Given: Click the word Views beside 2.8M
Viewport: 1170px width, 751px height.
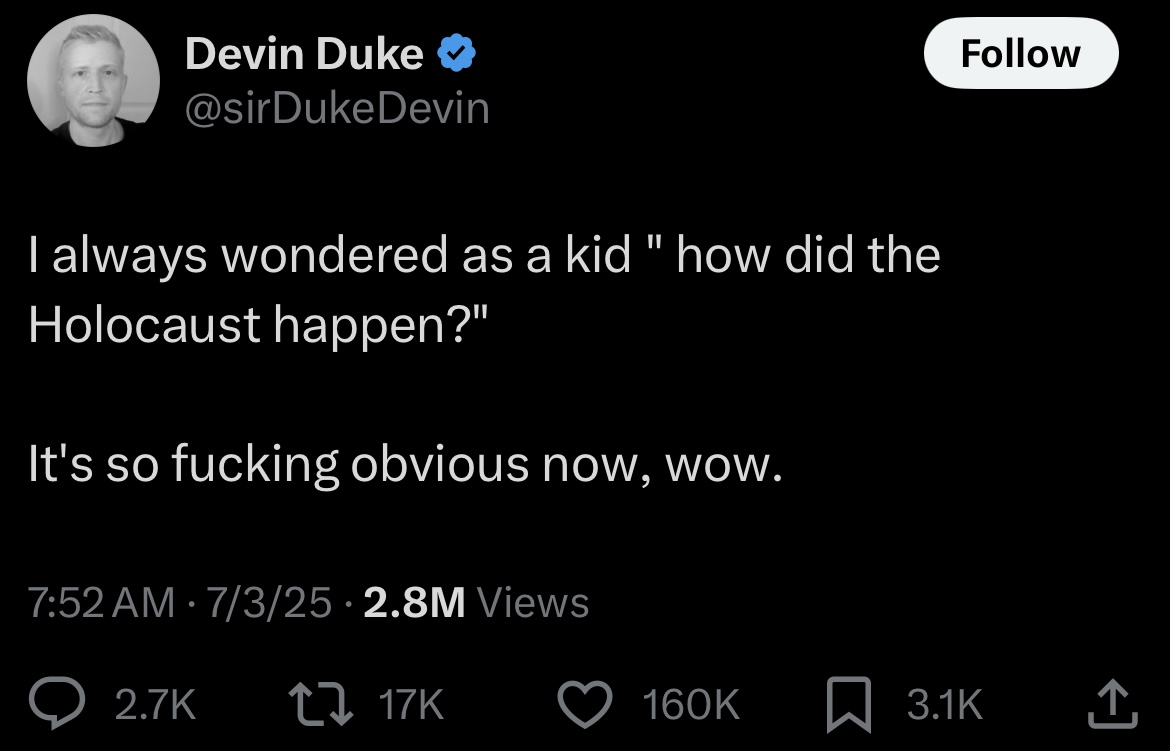Looking at the screenshot, I should [533, 602].
